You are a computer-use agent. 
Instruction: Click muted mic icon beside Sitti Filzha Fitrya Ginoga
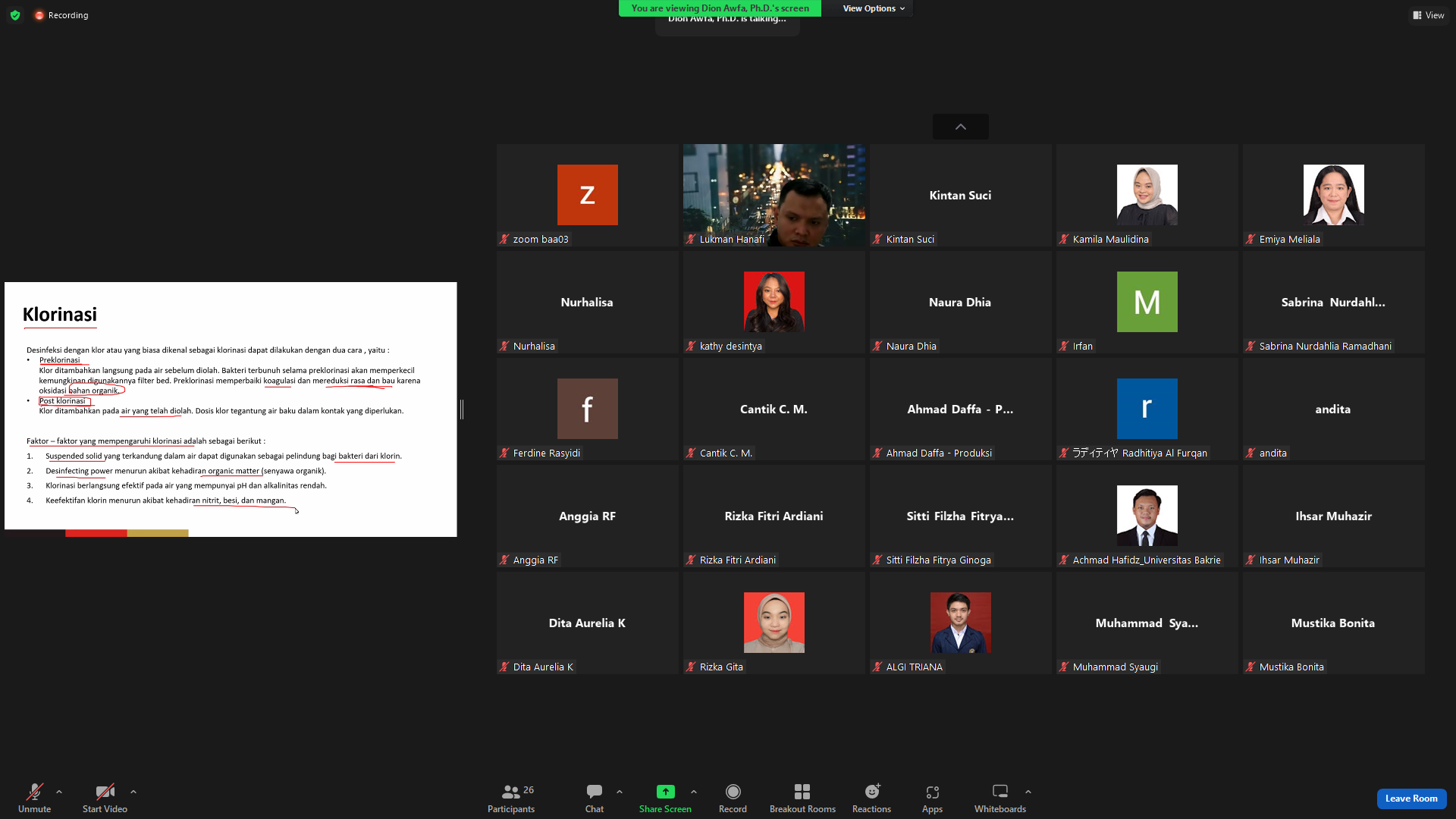[878, 560]
